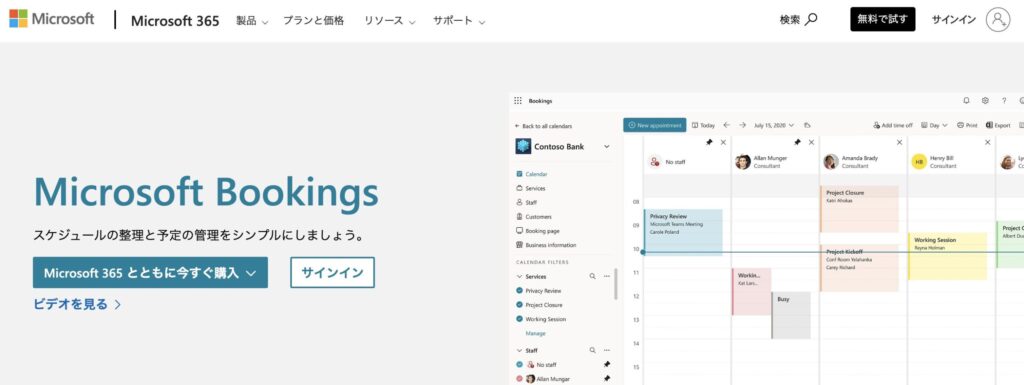Open the Day view dropdown
1024x385 pixels.
tap(934, 125)
